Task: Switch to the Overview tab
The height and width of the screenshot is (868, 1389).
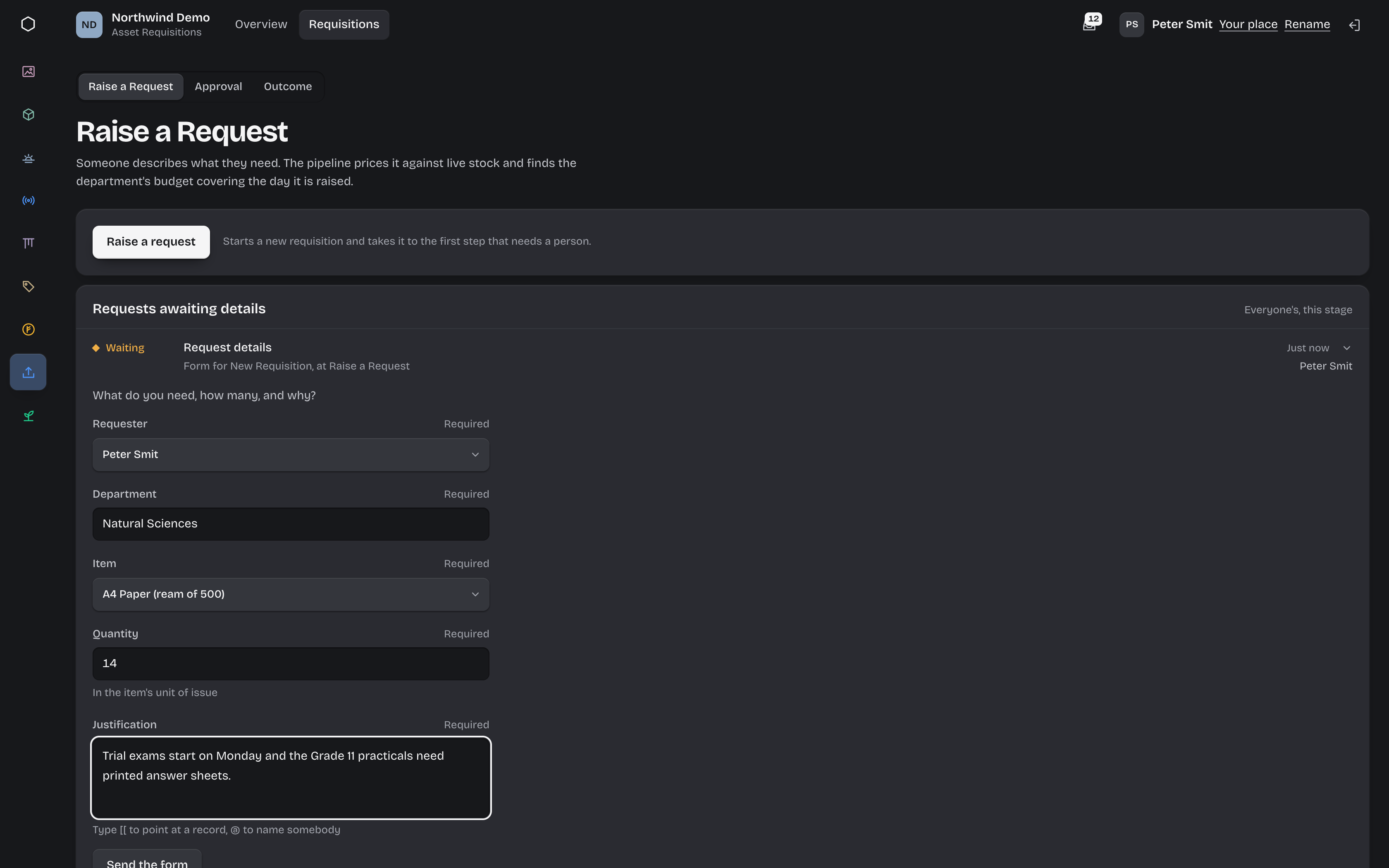Action: pos(260,25)
